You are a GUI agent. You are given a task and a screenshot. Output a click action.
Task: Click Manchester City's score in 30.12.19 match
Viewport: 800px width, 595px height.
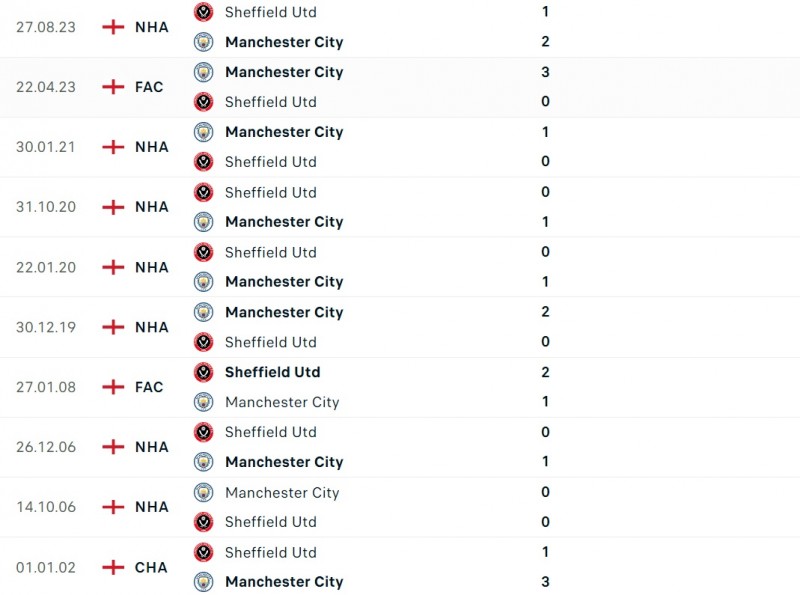[545, 312]
